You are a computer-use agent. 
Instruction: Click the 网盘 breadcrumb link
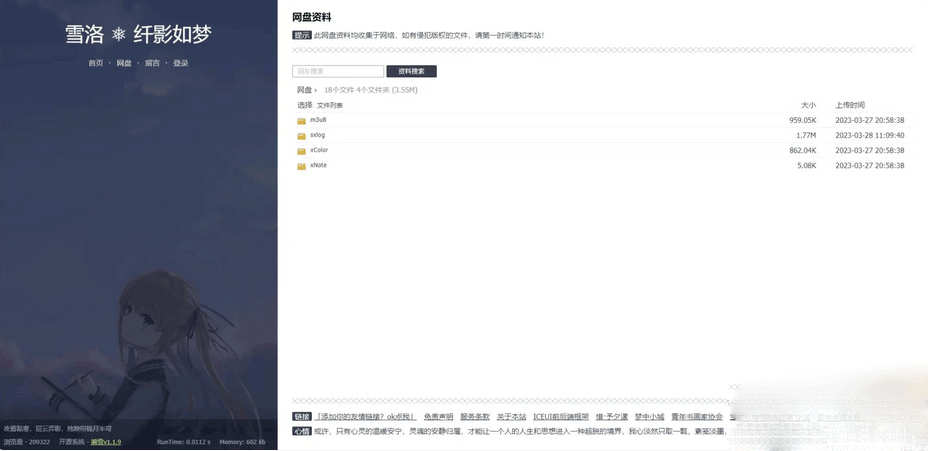(x=304, y=90)
